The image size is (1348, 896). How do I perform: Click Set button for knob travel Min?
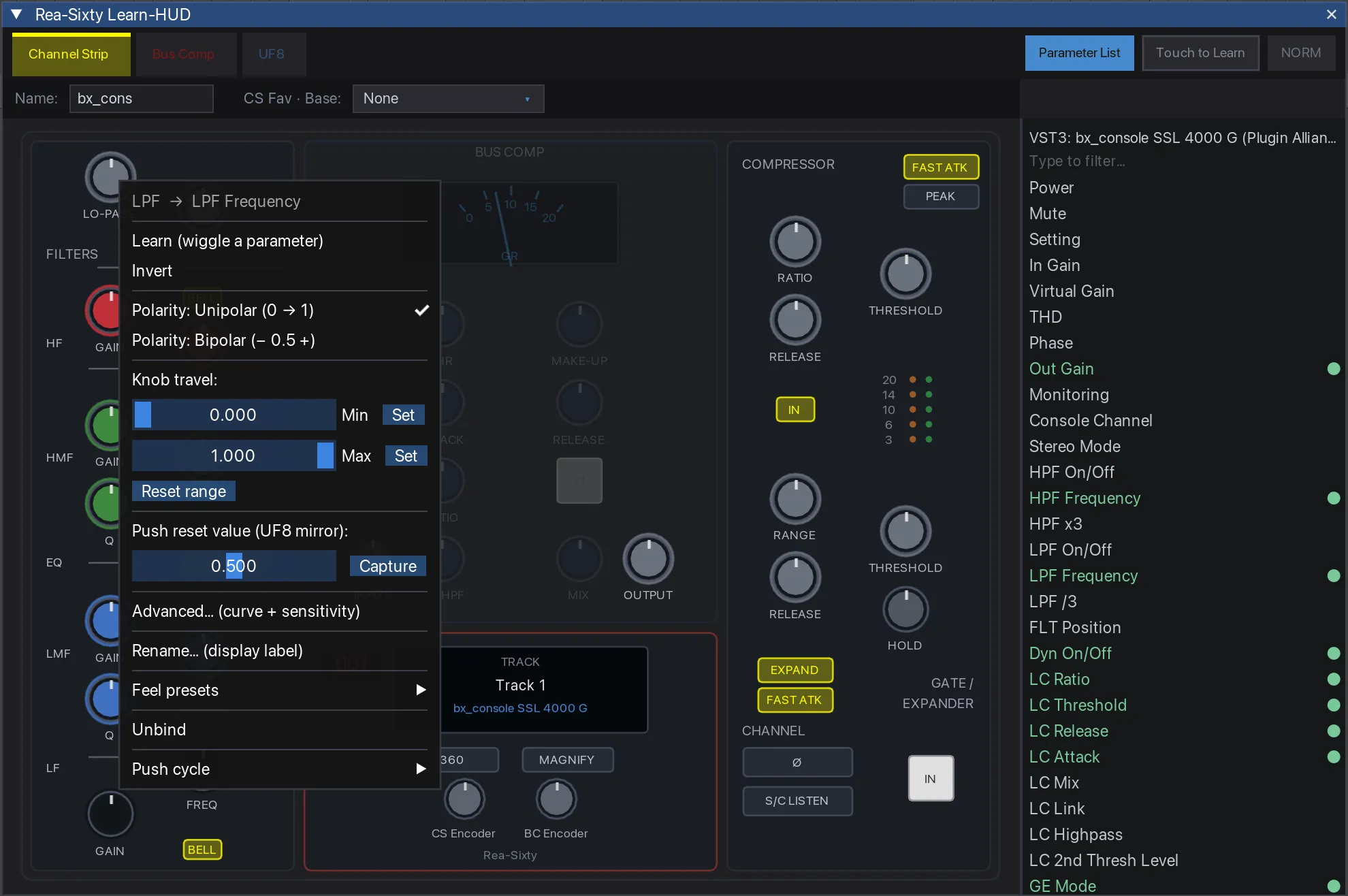click(404, 415)
